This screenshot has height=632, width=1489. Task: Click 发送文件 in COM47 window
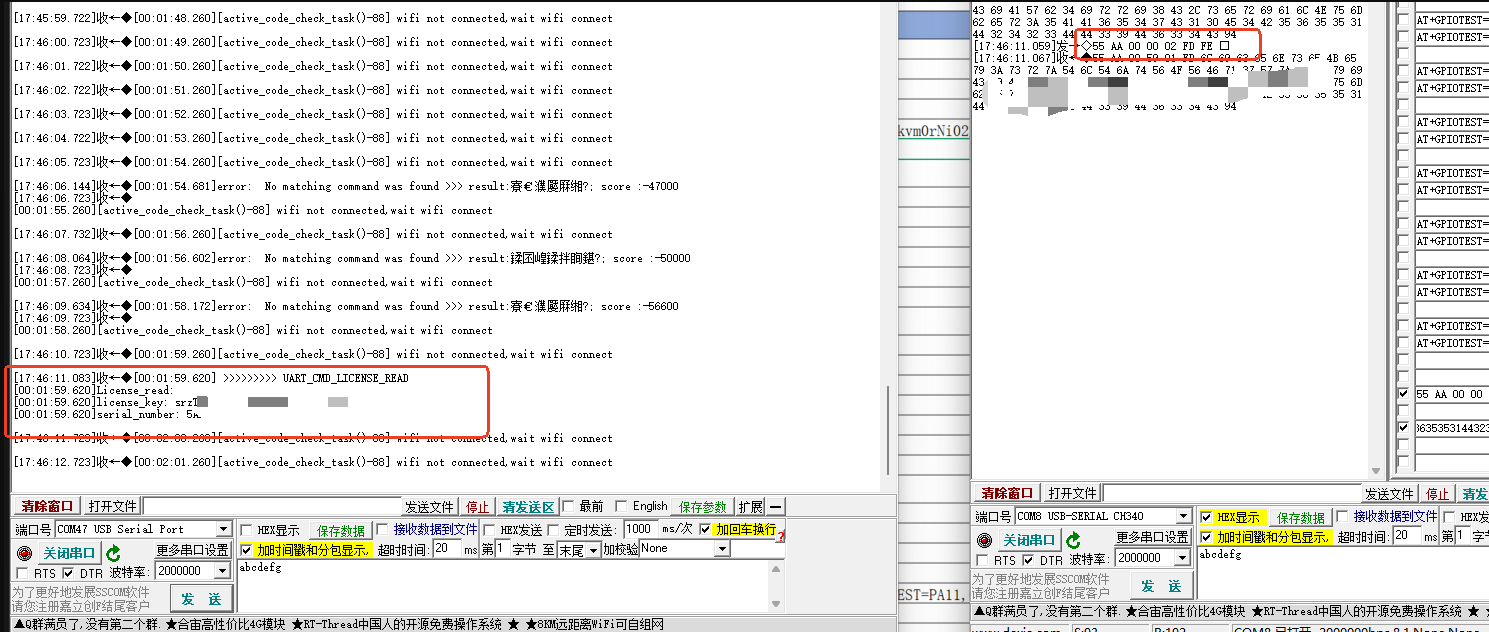click(x=430, y=507)
